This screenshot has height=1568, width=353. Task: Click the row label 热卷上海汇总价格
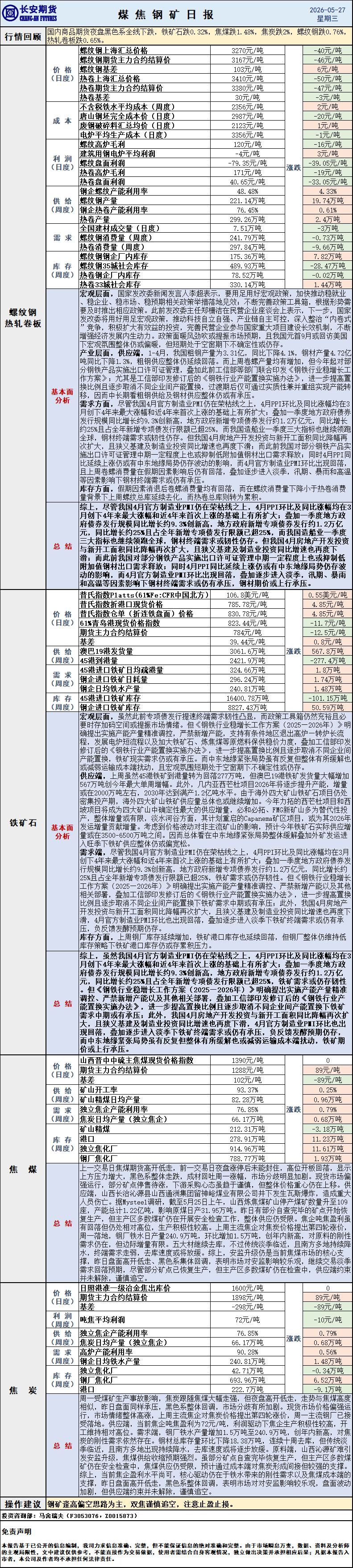point(110,79)
